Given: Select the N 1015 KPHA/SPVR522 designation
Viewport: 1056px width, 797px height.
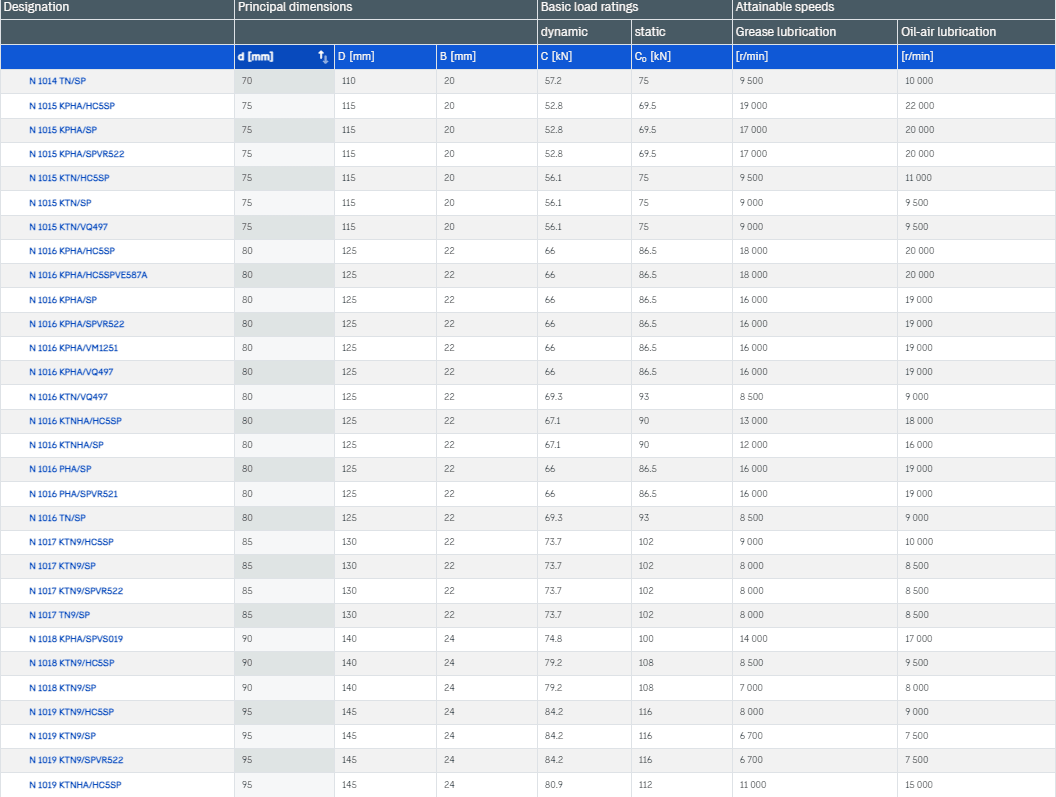Looking at the screenshot, I should point(76,154).
